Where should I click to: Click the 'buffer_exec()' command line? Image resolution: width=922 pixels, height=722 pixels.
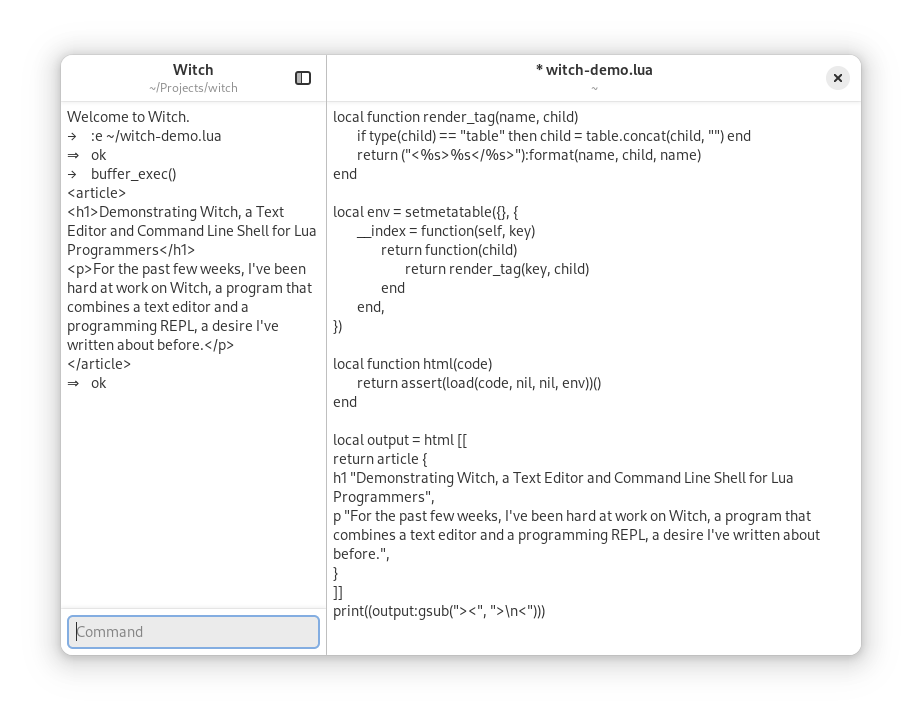point(133,174)
